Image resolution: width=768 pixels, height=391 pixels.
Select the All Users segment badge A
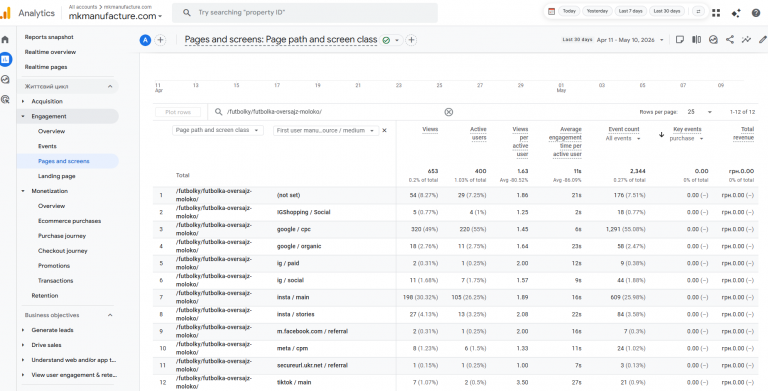(145, 40)
